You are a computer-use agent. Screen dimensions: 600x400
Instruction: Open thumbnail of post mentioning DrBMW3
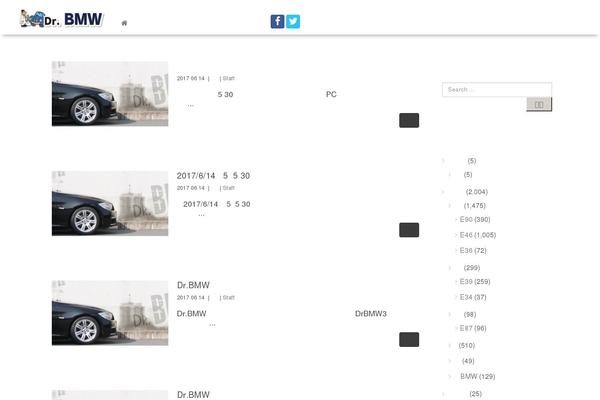pos(110,313)
